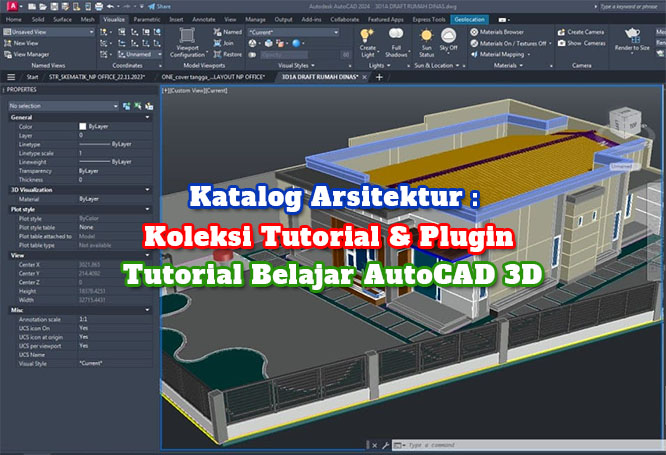Viewport: 666px width, 455px height.
Task: Click the Create Camera icon
Action: pyautogui.click(x=561, y=32)
